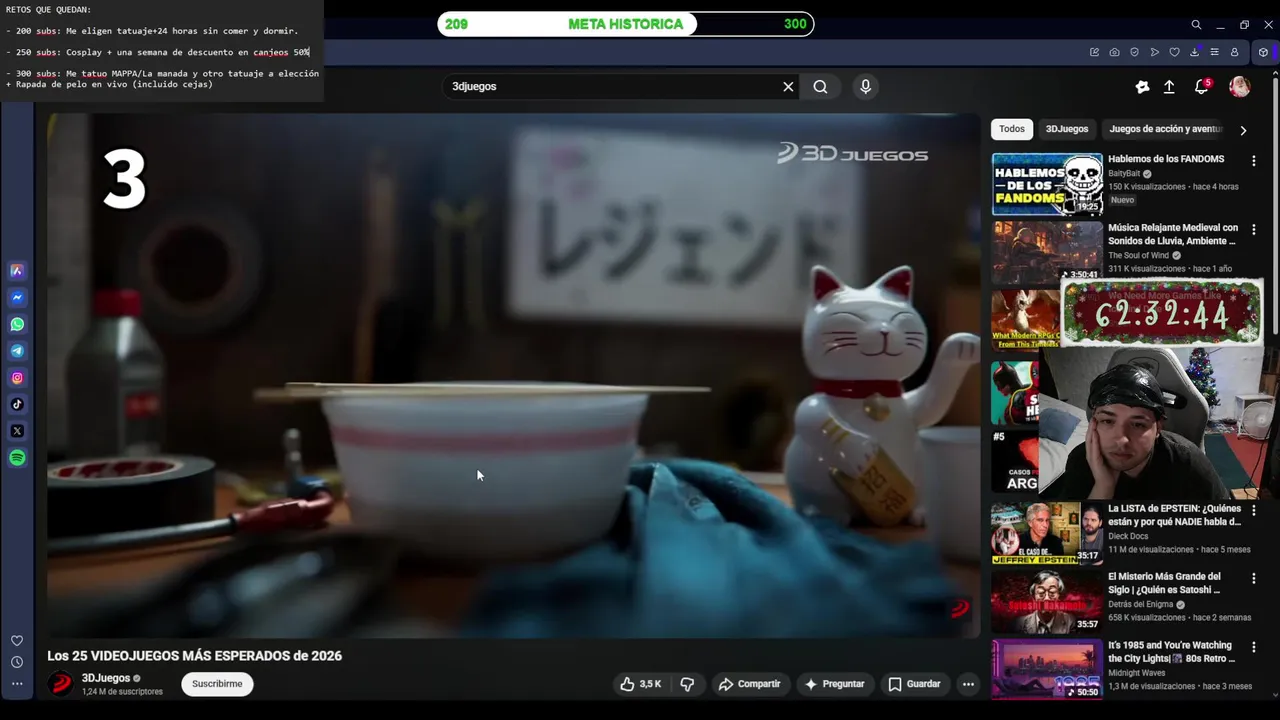Select the 3DJuegos filter chip
This screenshot has width=1280, height=720.
(x=1067, y=129)
